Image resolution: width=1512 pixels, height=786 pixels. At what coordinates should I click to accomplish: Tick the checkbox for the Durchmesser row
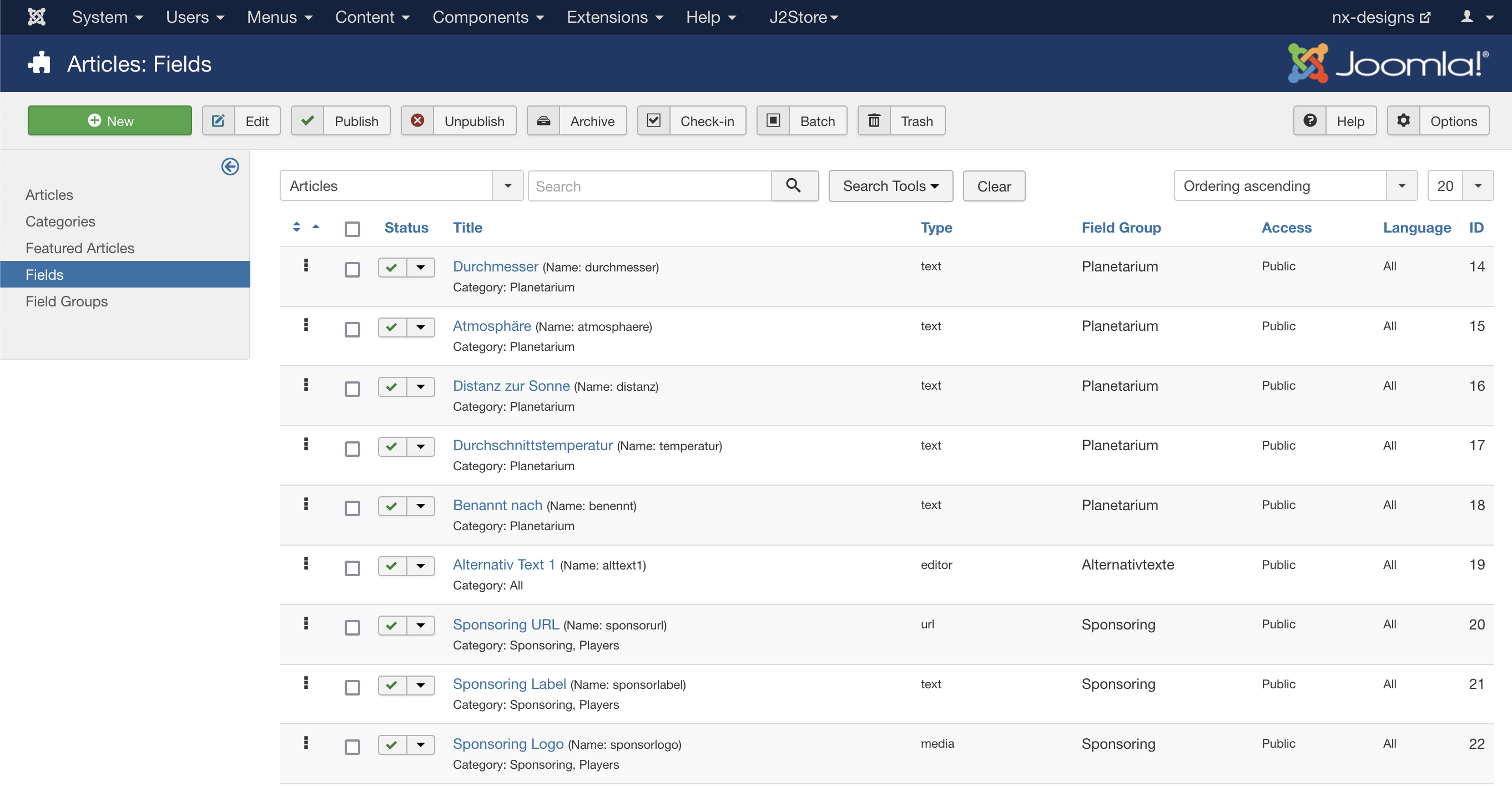(352, 270)
